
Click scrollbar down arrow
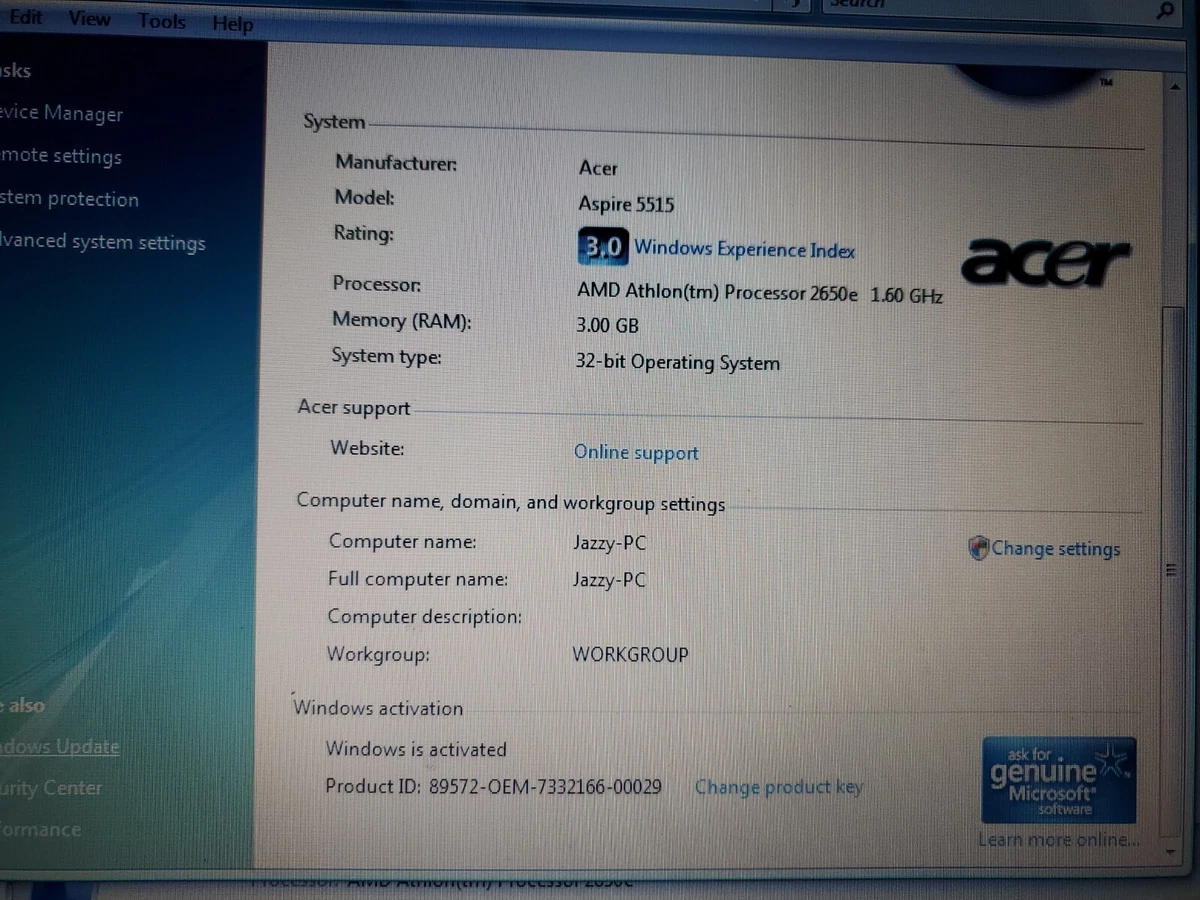[x=1172, y=852]
